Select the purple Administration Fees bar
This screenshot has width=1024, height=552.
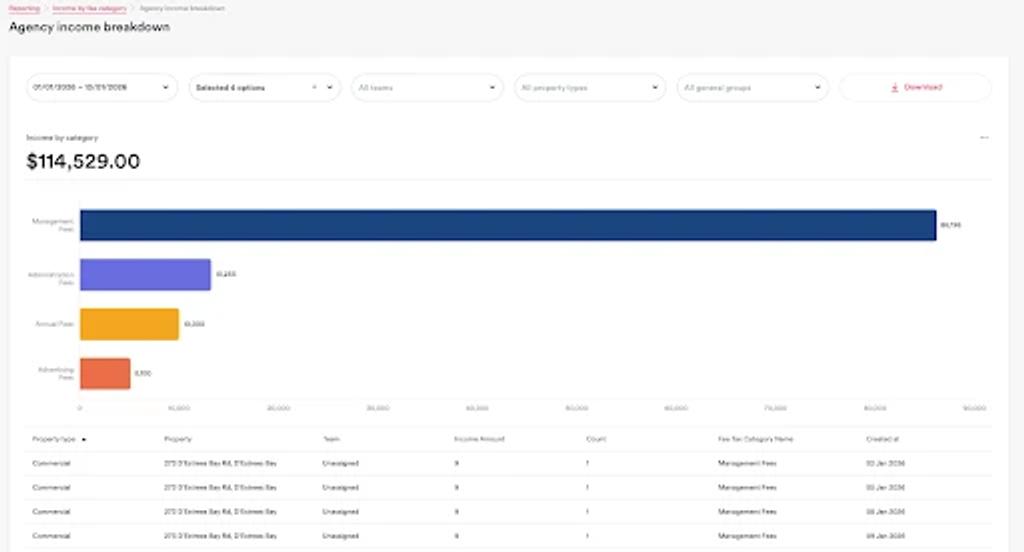(146, 274)
